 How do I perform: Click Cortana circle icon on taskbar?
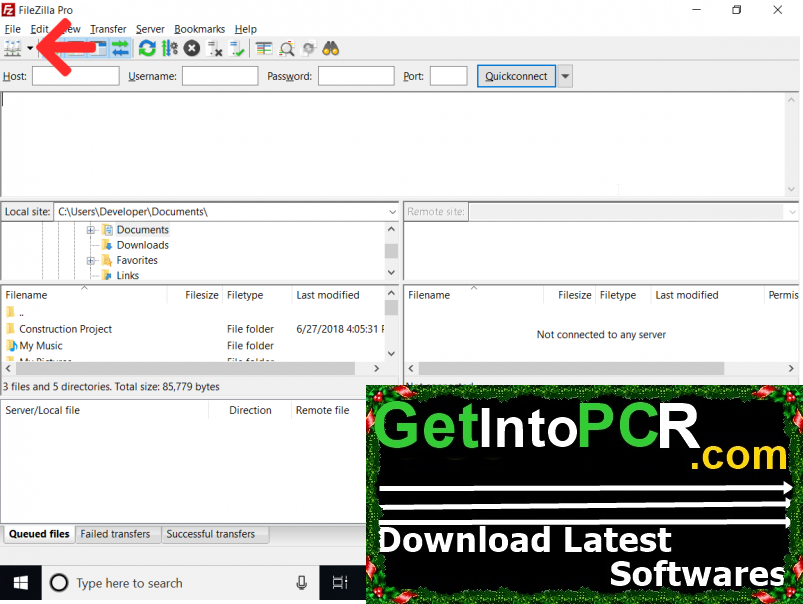(x=58, y=583)
